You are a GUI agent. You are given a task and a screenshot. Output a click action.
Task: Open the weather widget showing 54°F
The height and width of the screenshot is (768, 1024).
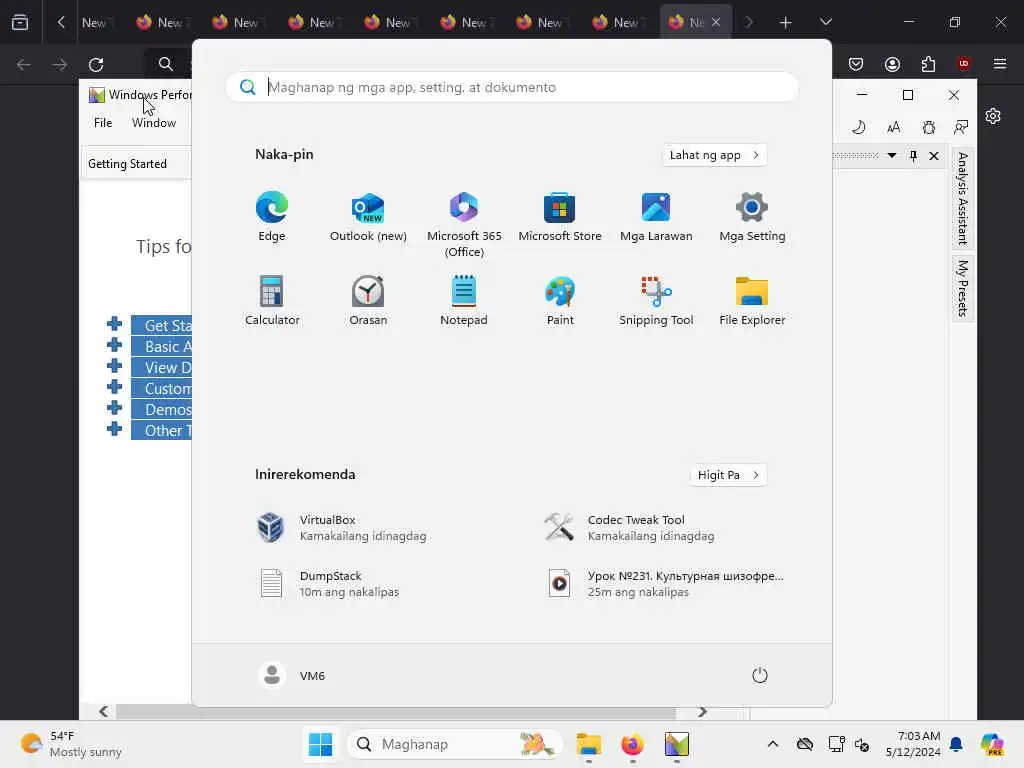(x=72, y=744)
